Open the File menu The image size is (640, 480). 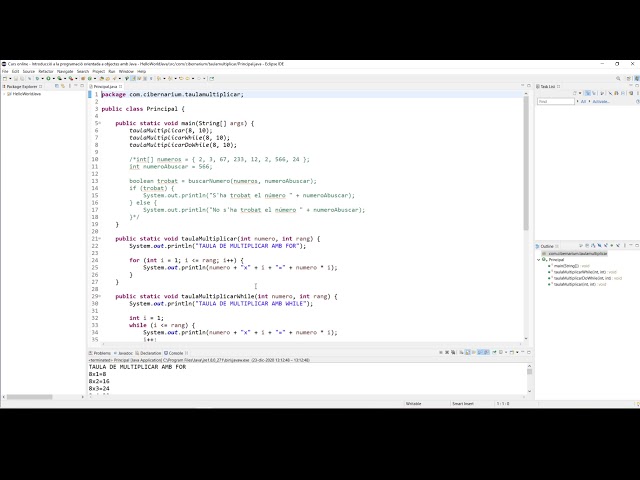point(5,71)
